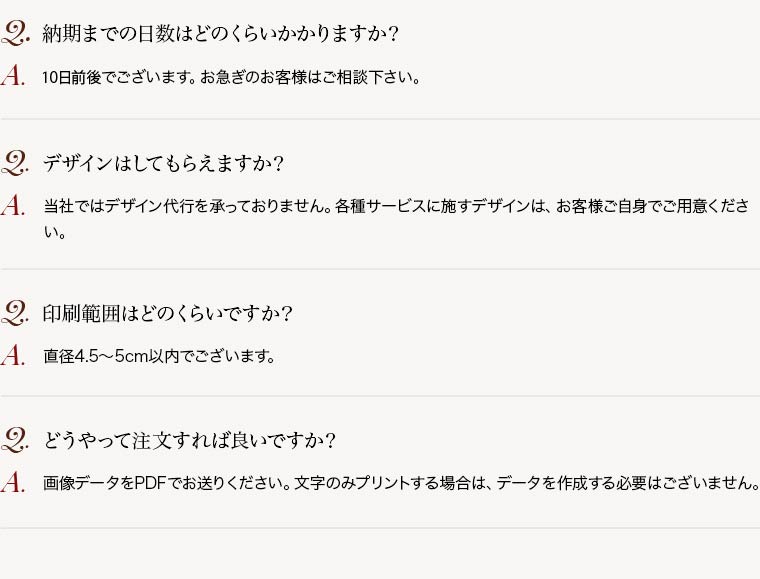
Task: Click the Q icon beside 印刷範囲 question
Action: point(15,313)
